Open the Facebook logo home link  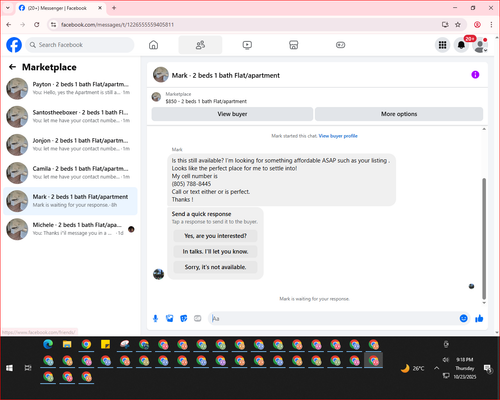14,45
